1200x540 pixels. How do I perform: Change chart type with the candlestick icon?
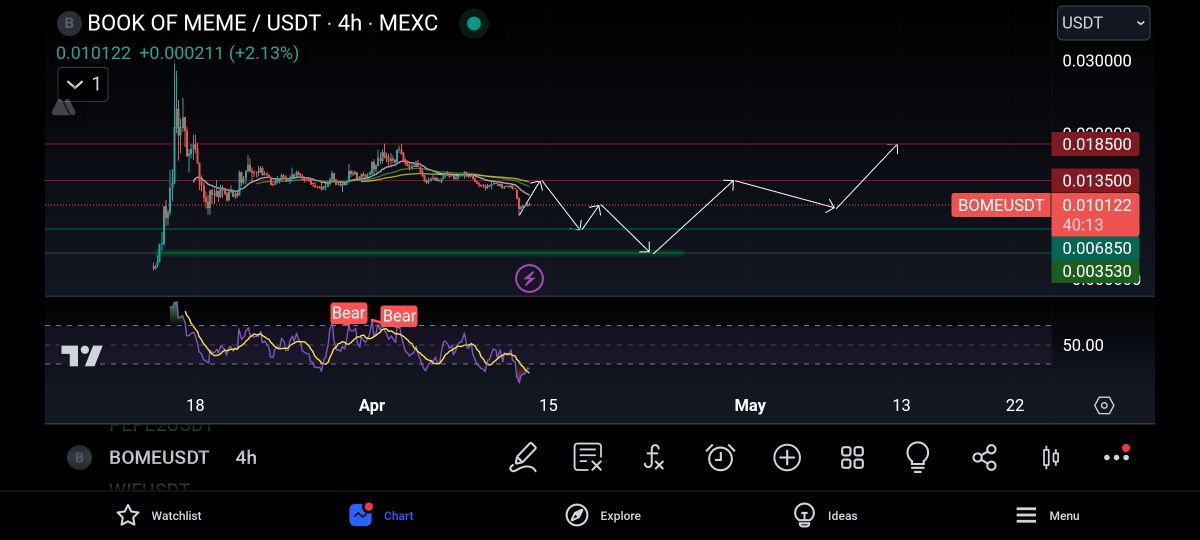pos(1050,457)
